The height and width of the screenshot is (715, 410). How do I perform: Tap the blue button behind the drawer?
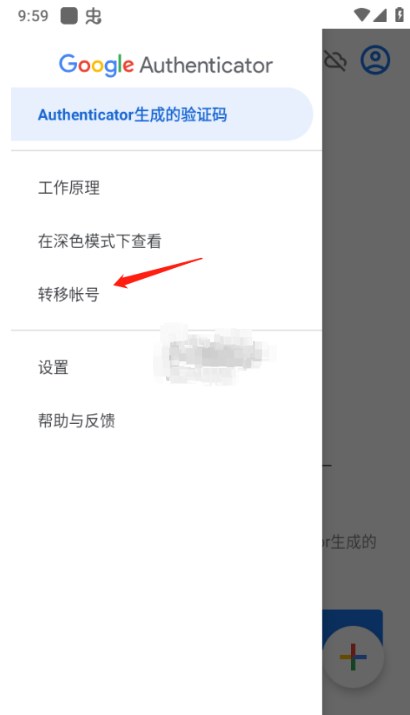pyautogui.click(x=352, y=620)
